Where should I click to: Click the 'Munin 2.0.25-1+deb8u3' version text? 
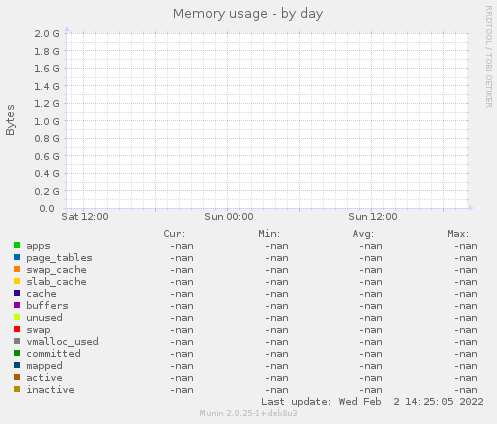point(248,413)
